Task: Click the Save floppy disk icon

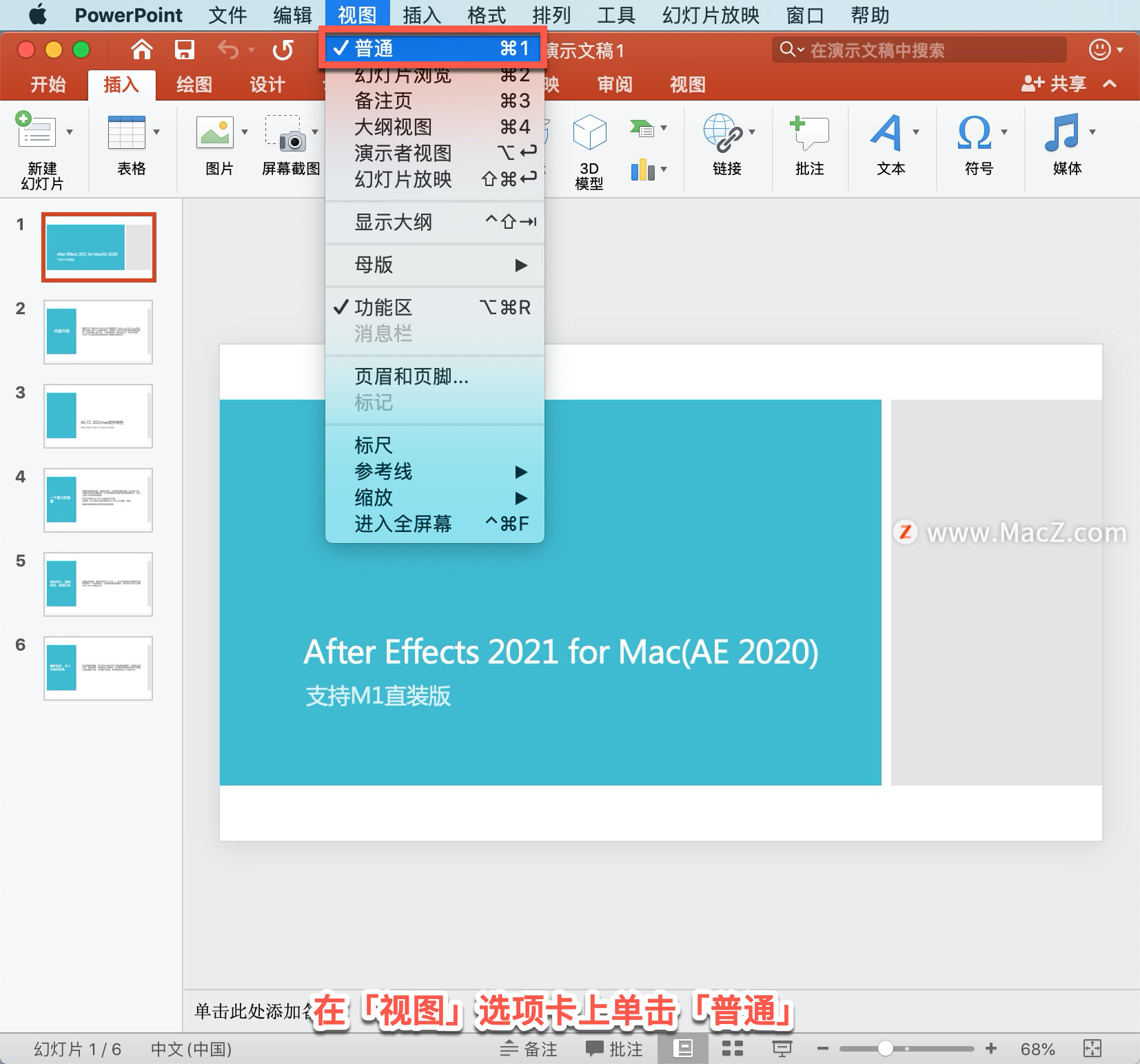Action: [185, 50]
